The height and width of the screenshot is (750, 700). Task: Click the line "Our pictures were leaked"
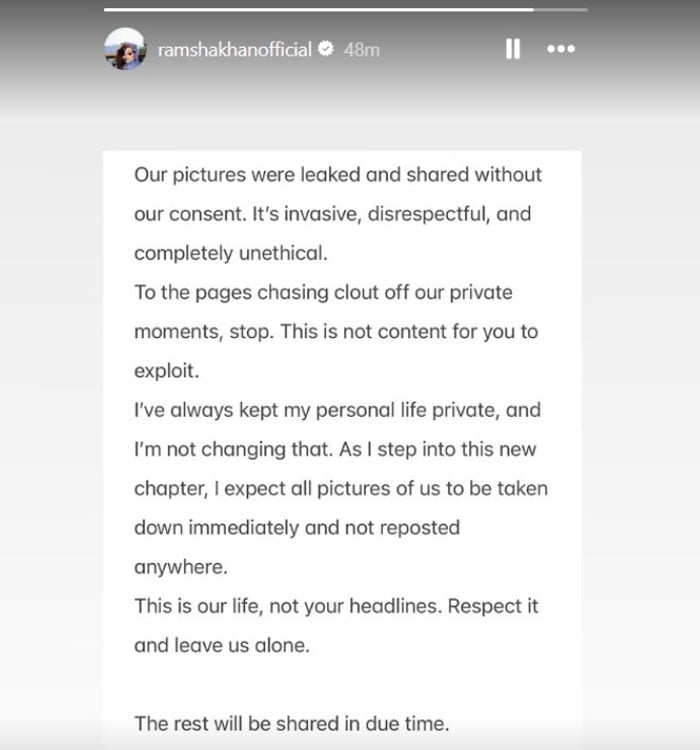338,175
